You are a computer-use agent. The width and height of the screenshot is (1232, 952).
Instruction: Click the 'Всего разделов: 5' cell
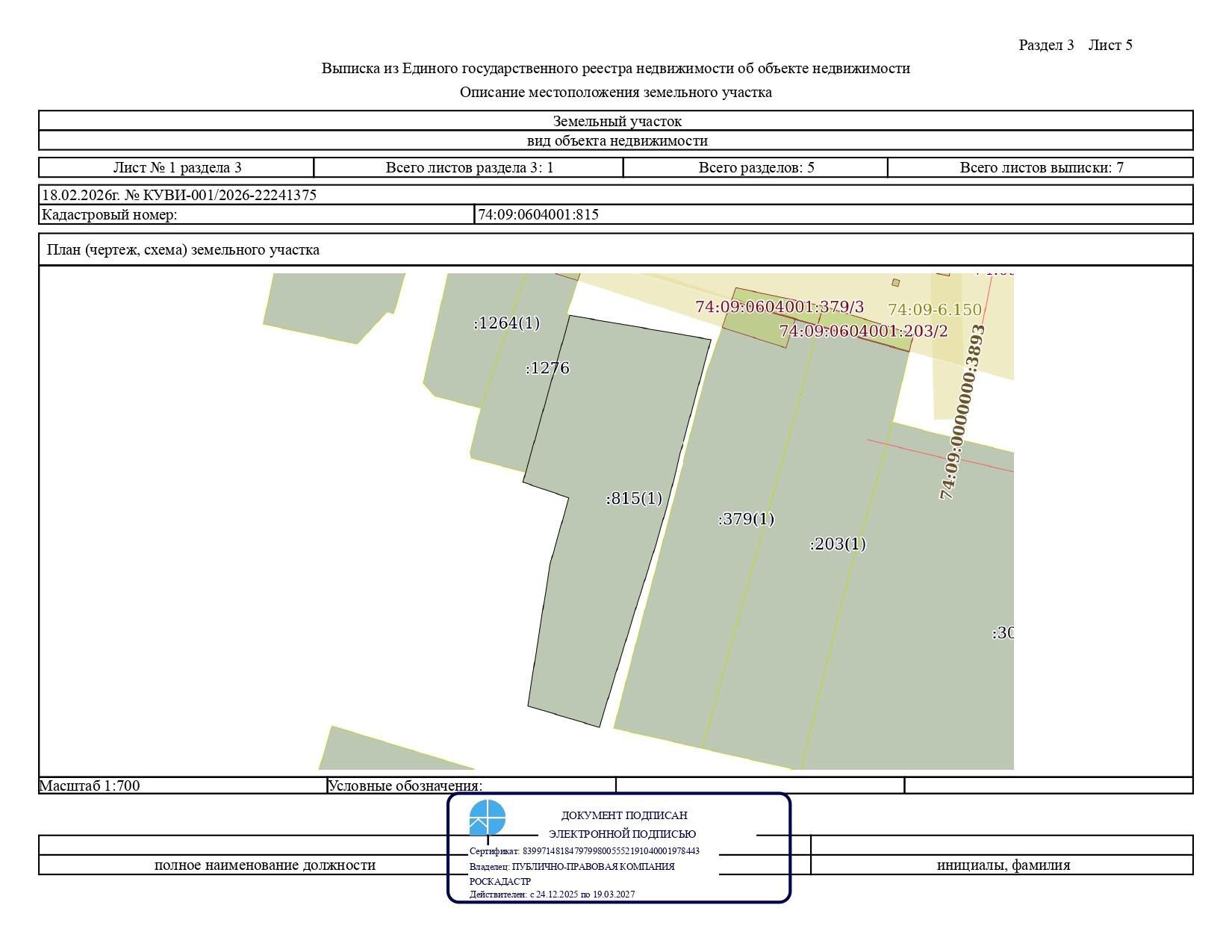click(x=756, y=167)
